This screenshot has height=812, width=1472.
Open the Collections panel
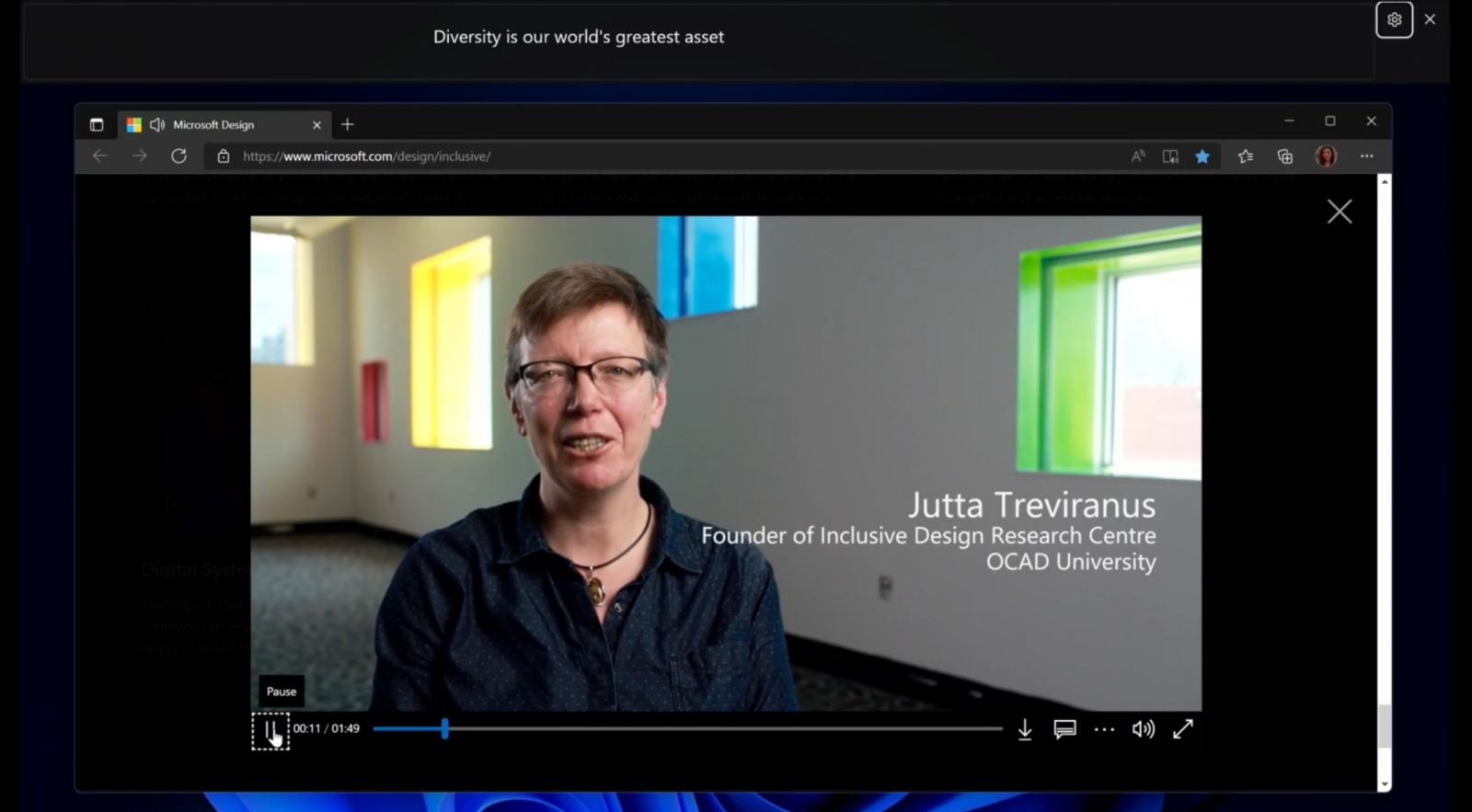(1285, 156)
